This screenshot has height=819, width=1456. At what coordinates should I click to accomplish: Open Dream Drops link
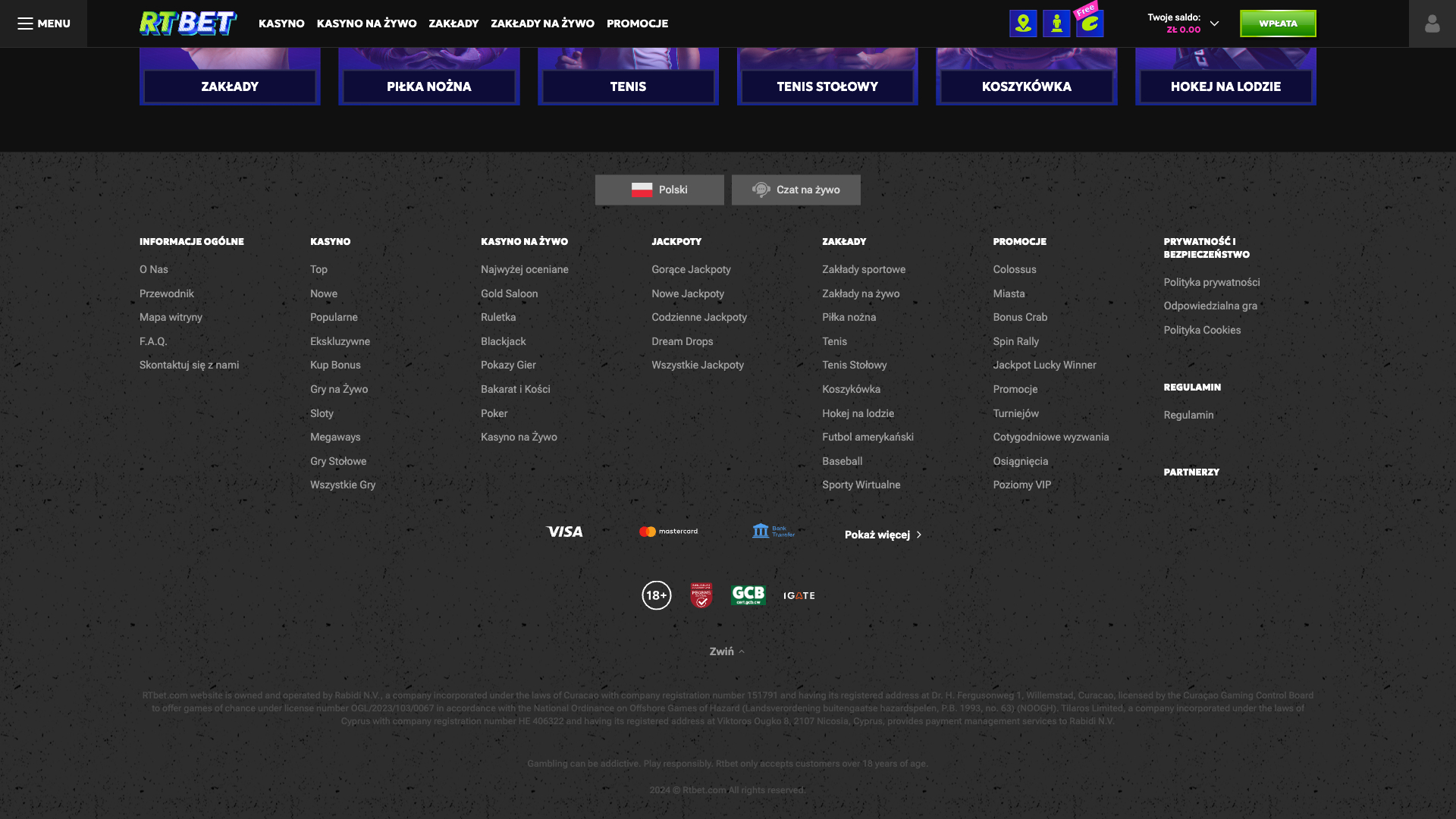pos(682,341)
